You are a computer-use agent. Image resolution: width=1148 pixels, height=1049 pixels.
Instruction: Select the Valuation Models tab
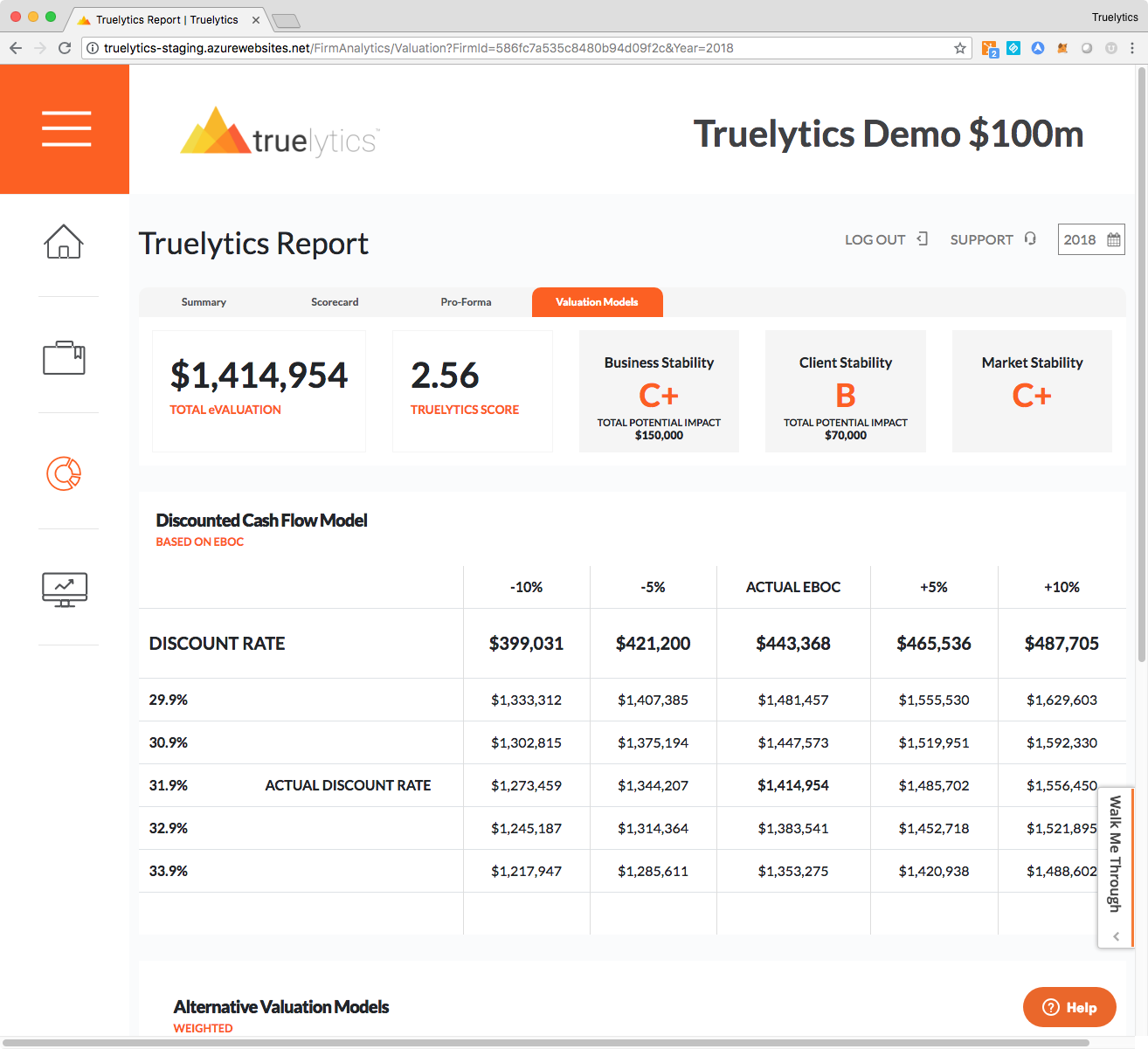point(597,302)
